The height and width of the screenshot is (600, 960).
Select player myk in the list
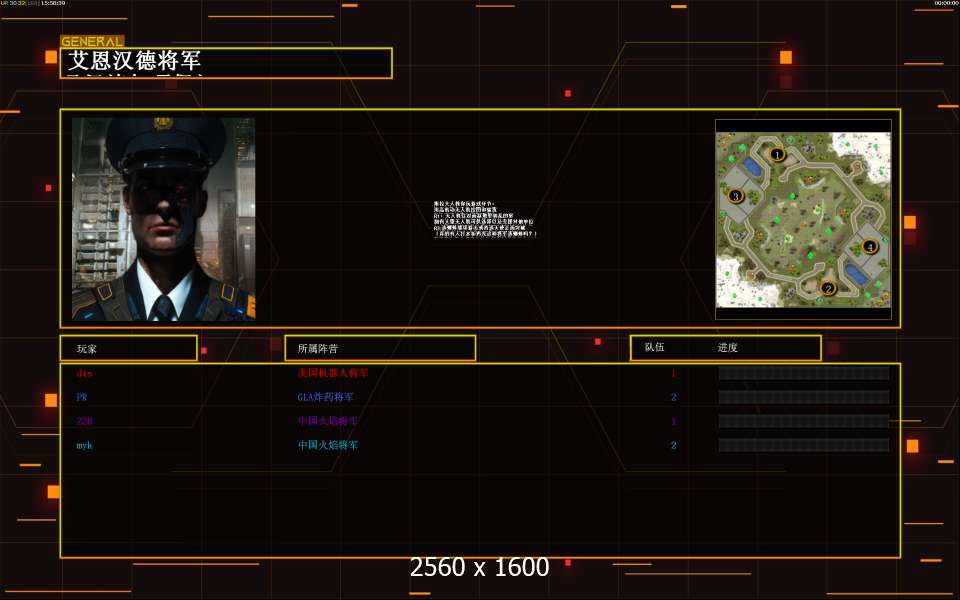(84, 445)
